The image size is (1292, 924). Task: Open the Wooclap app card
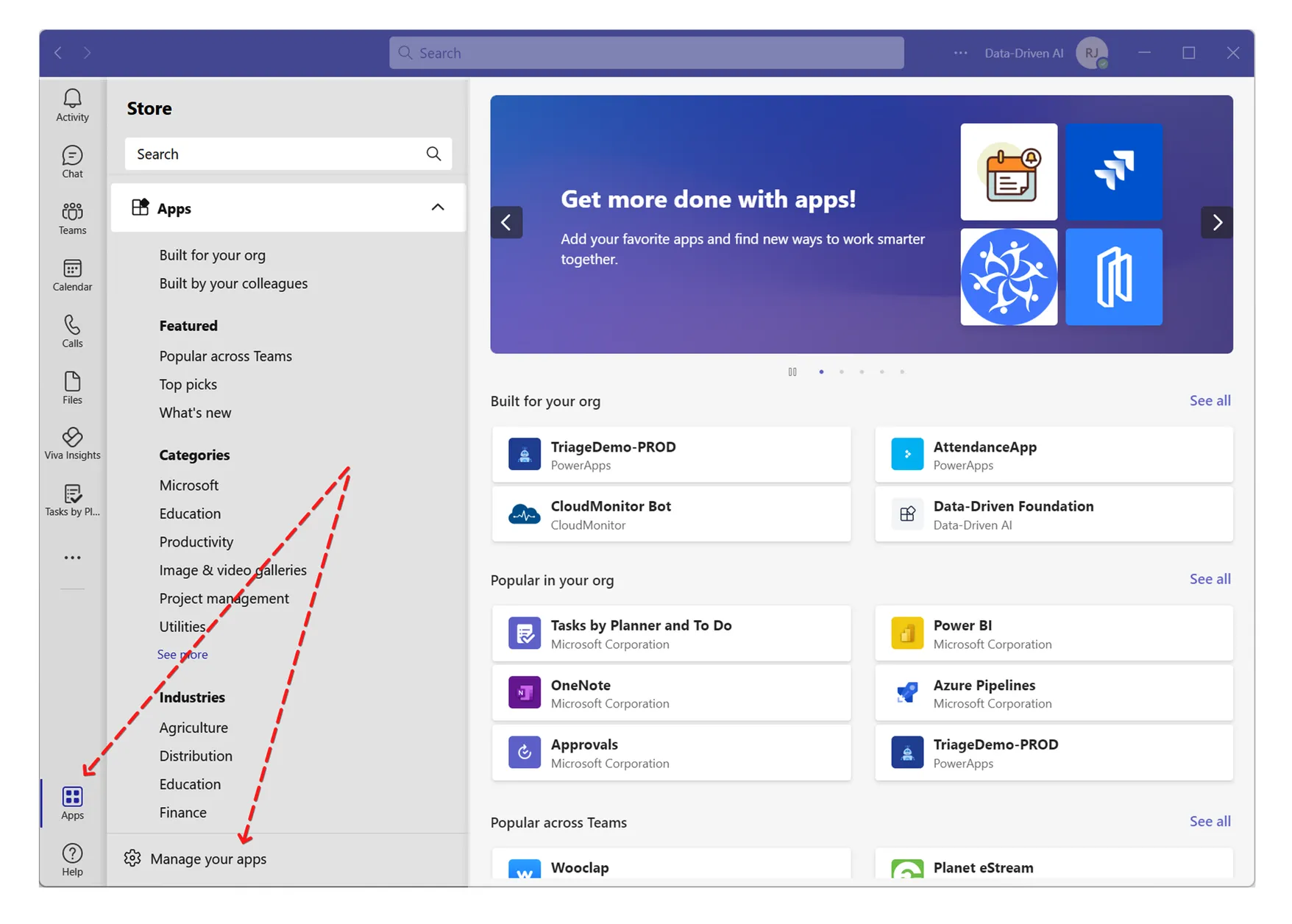[x=671, y=863]
